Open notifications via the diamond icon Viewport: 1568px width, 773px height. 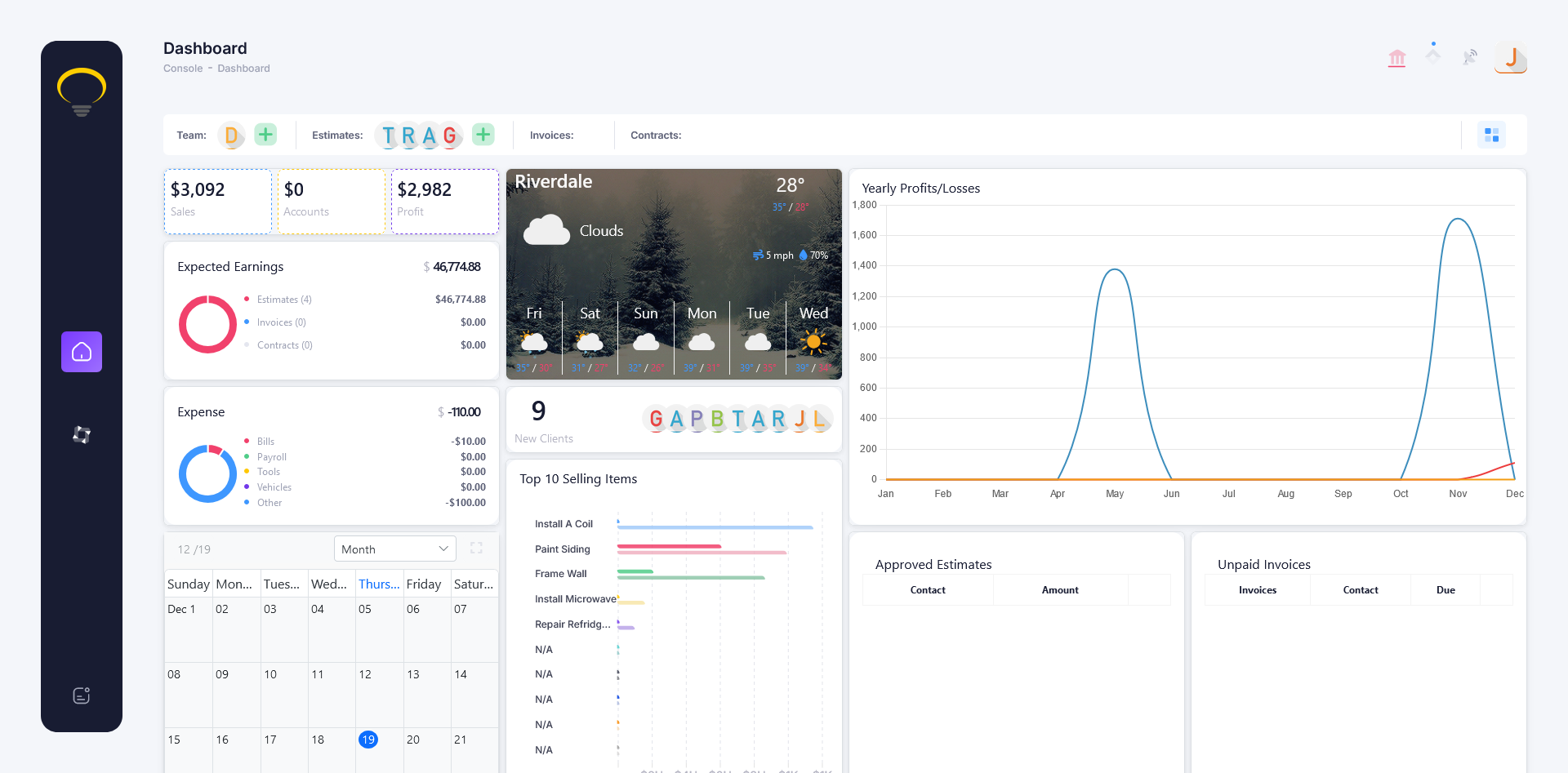(x=1434, y=56)
